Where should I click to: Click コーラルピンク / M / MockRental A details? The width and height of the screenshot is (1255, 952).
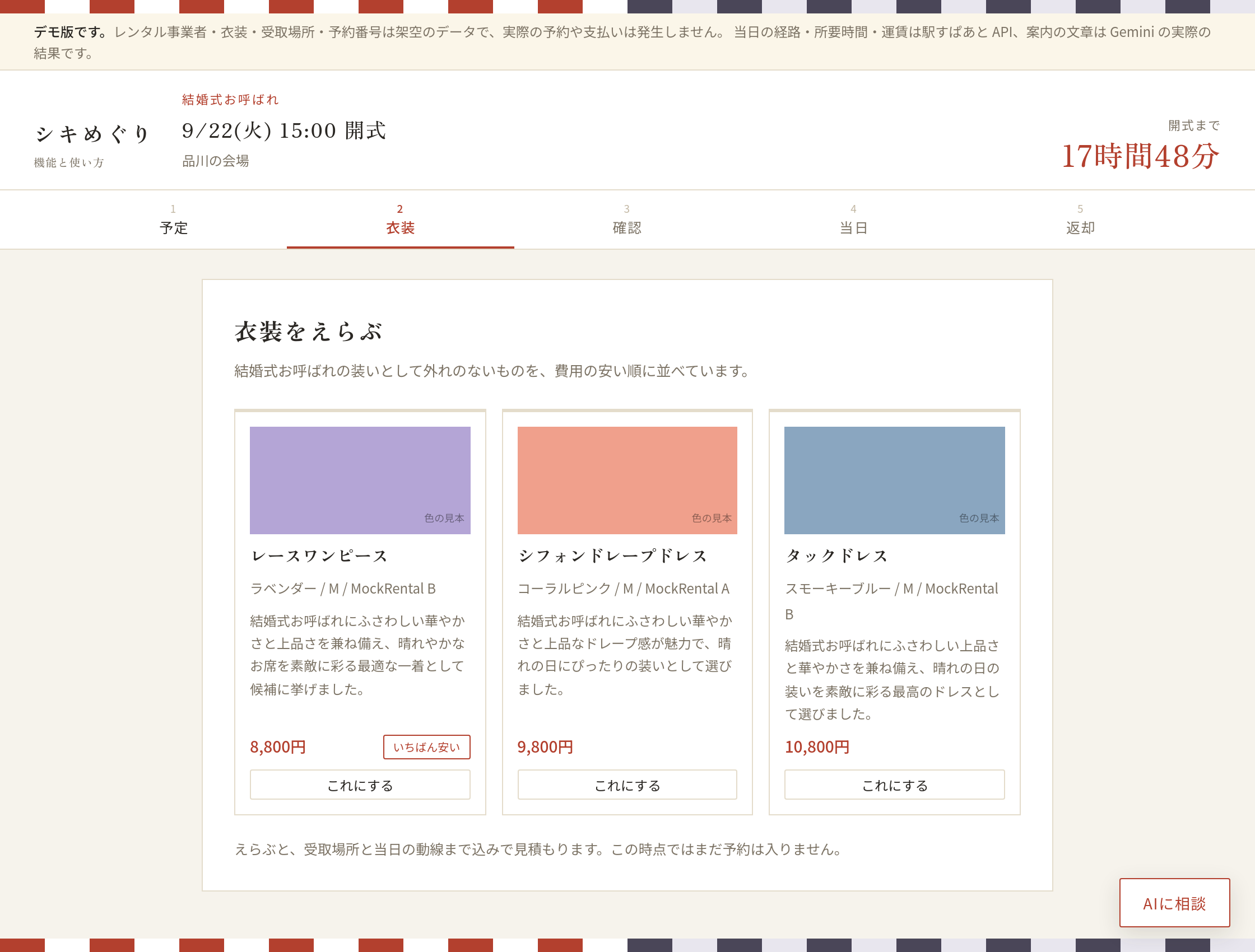624,589
